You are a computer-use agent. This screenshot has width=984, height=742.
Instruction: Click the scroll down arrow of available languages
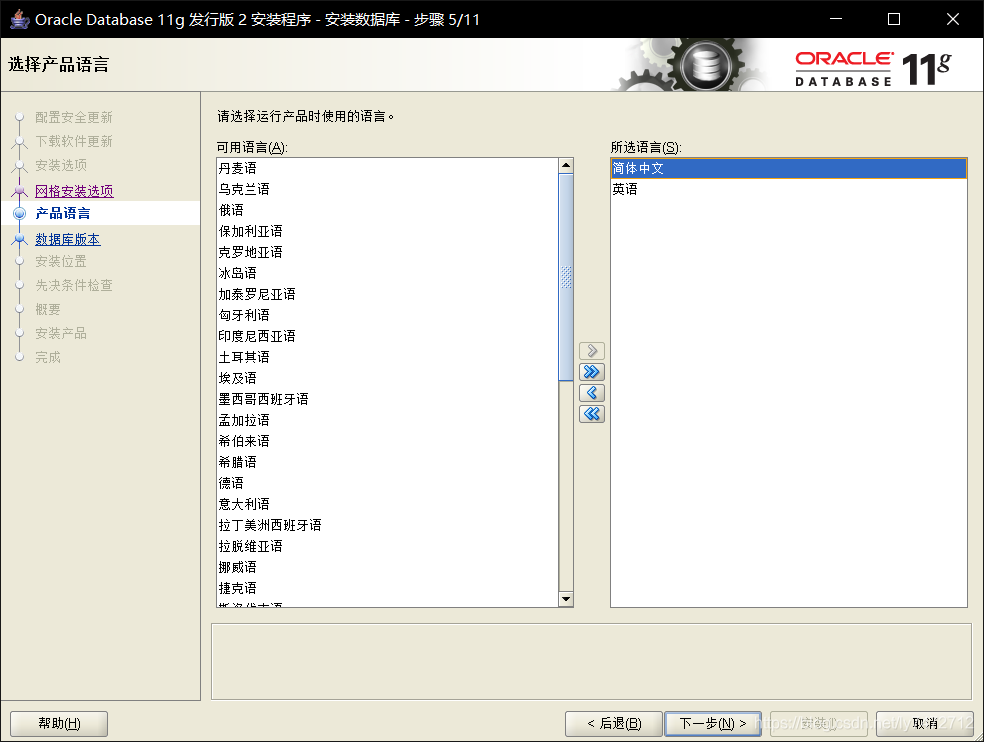566,599
